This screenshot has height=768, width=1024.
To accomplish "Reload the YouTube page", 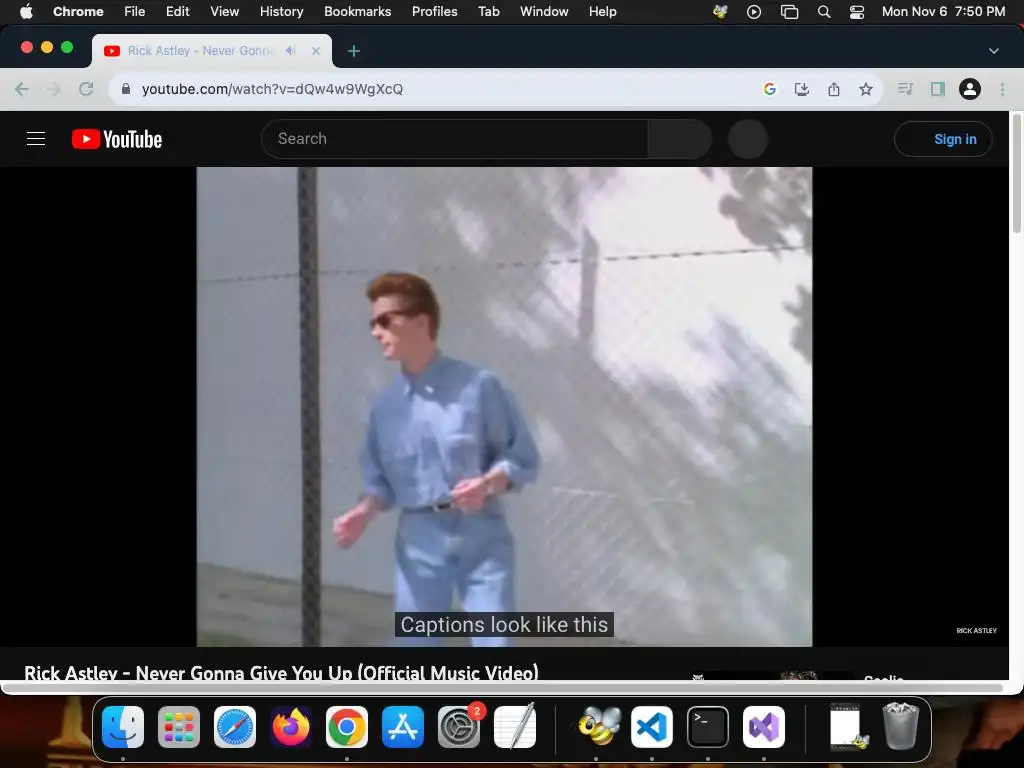I will 86,89.
